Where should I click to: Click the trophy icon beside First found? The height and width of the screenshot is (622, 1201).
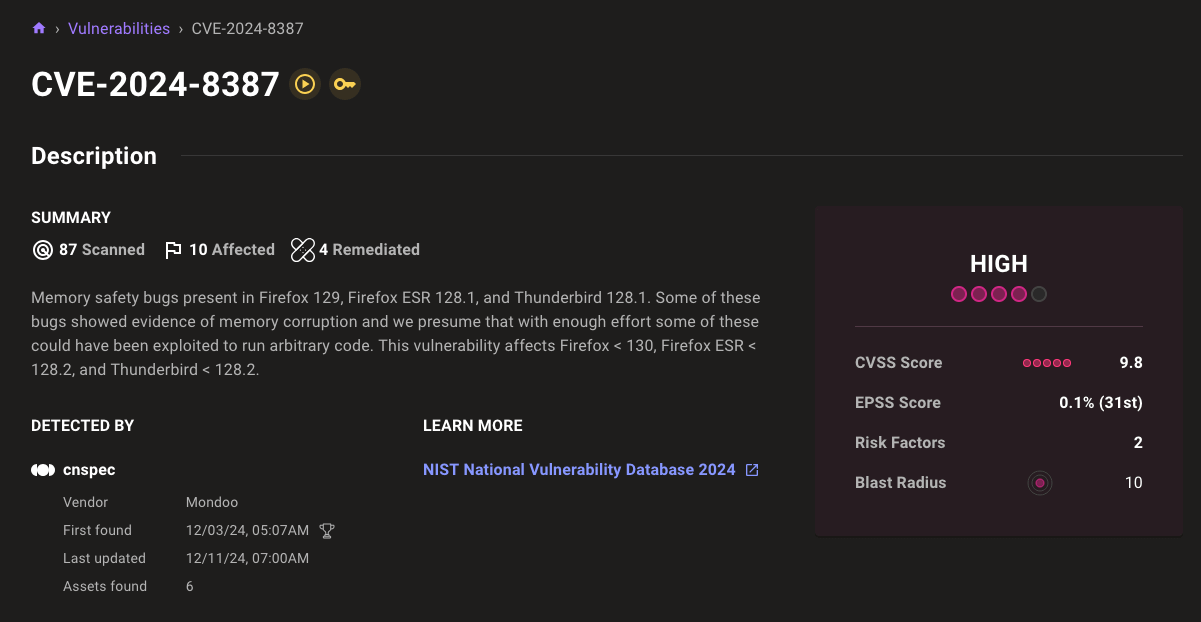click(326, 531)
